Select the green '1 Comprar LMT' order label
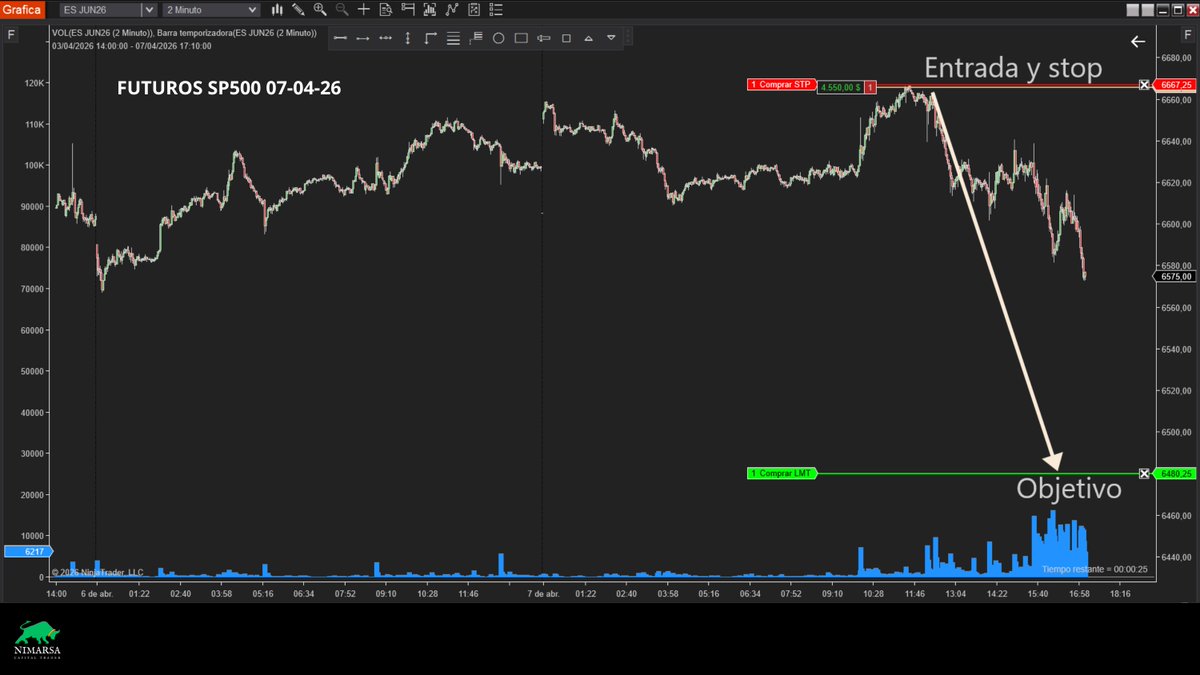 click(781, 473)
